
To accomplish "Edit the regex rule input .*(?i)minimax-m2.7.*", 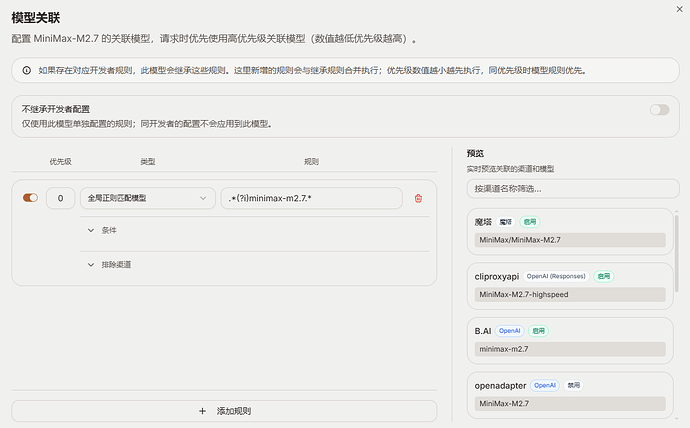I will coord(312,198).
